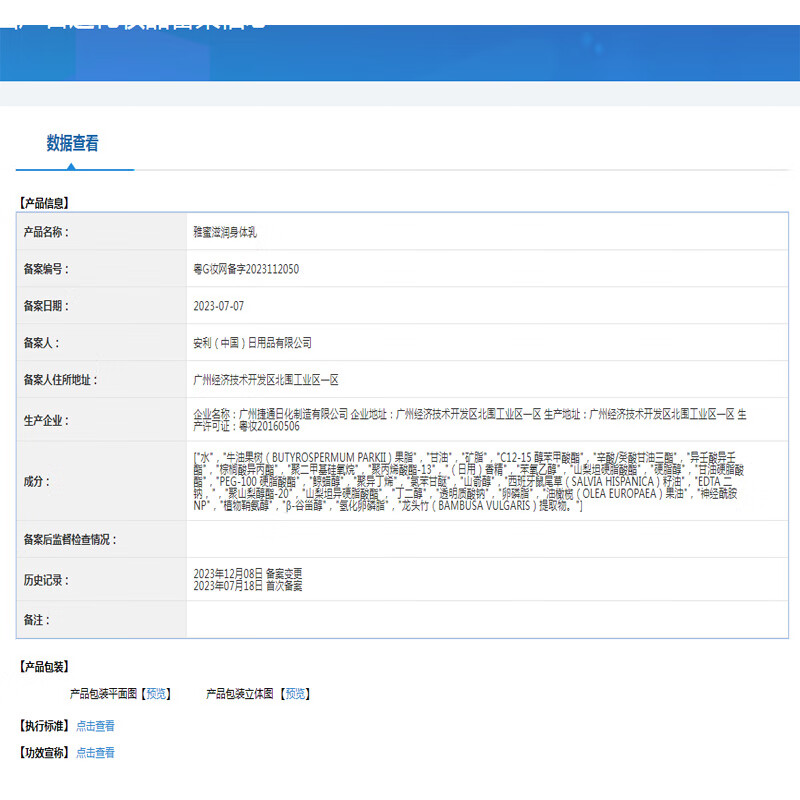Viewport: 800px width, 800px height.
Task: Click the 生产企业 information cell
Action: pyautogui.click(x=420, y=416)
